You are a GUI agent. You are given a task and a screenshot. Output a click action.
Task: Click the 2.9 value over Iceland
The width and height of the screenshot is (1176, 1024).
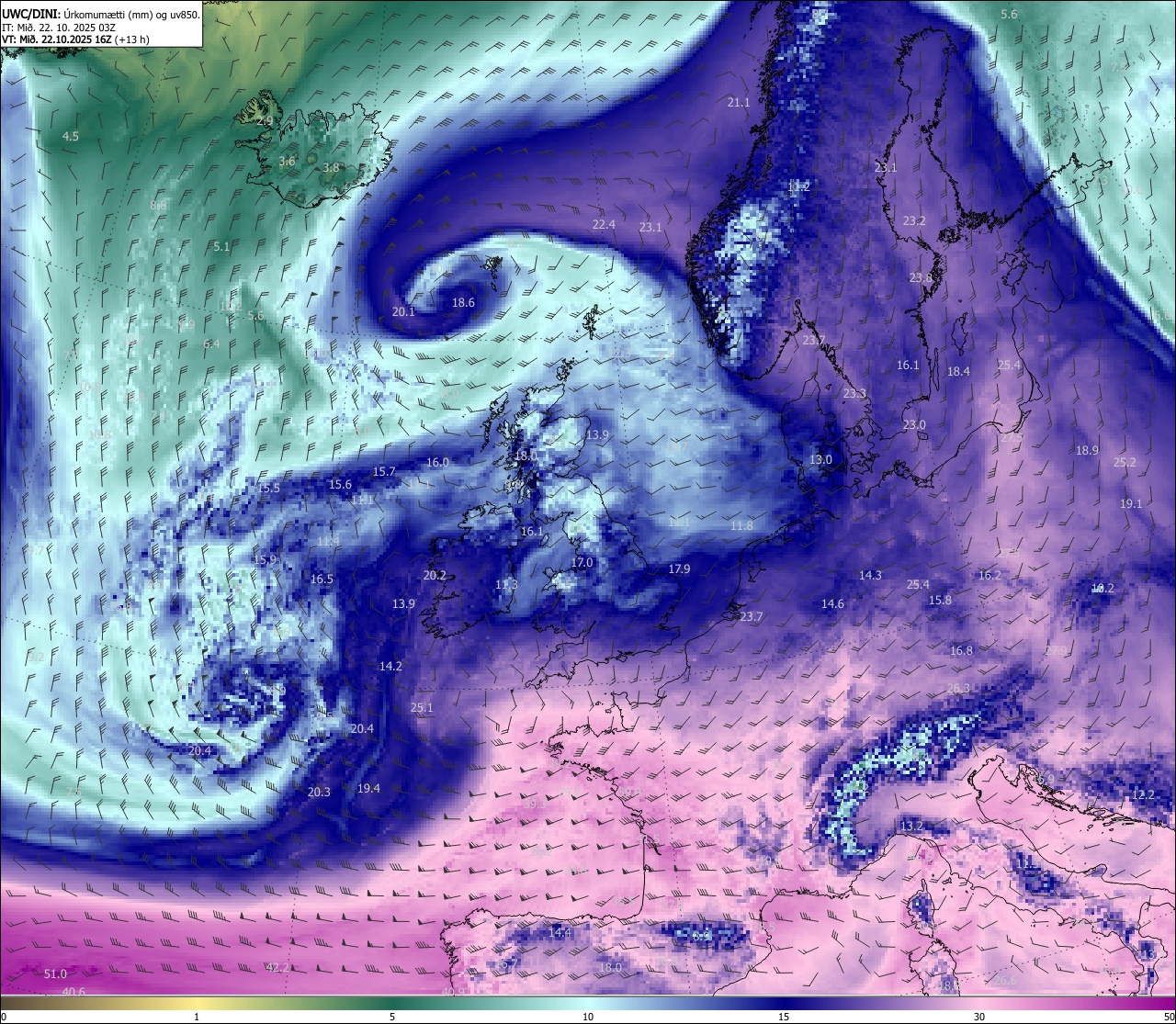265,121
